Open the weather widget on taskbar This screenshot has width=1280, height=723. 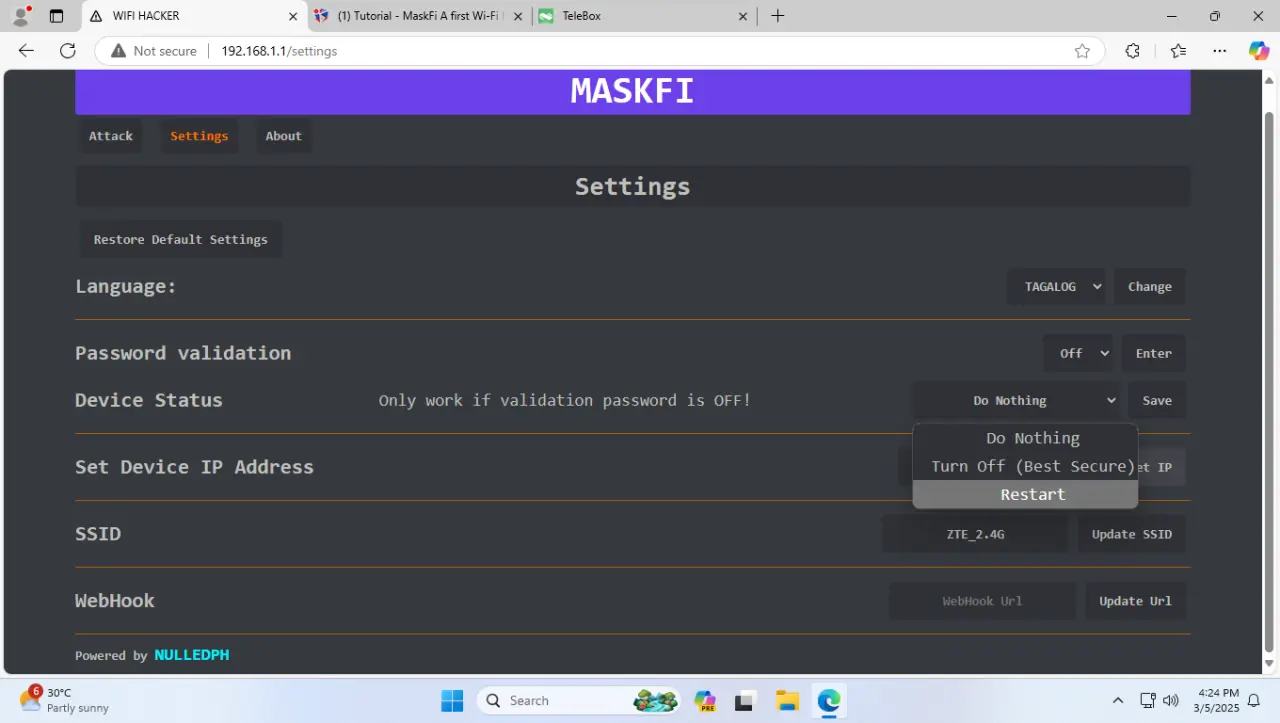pyautogui.click(x=65, y=700)
